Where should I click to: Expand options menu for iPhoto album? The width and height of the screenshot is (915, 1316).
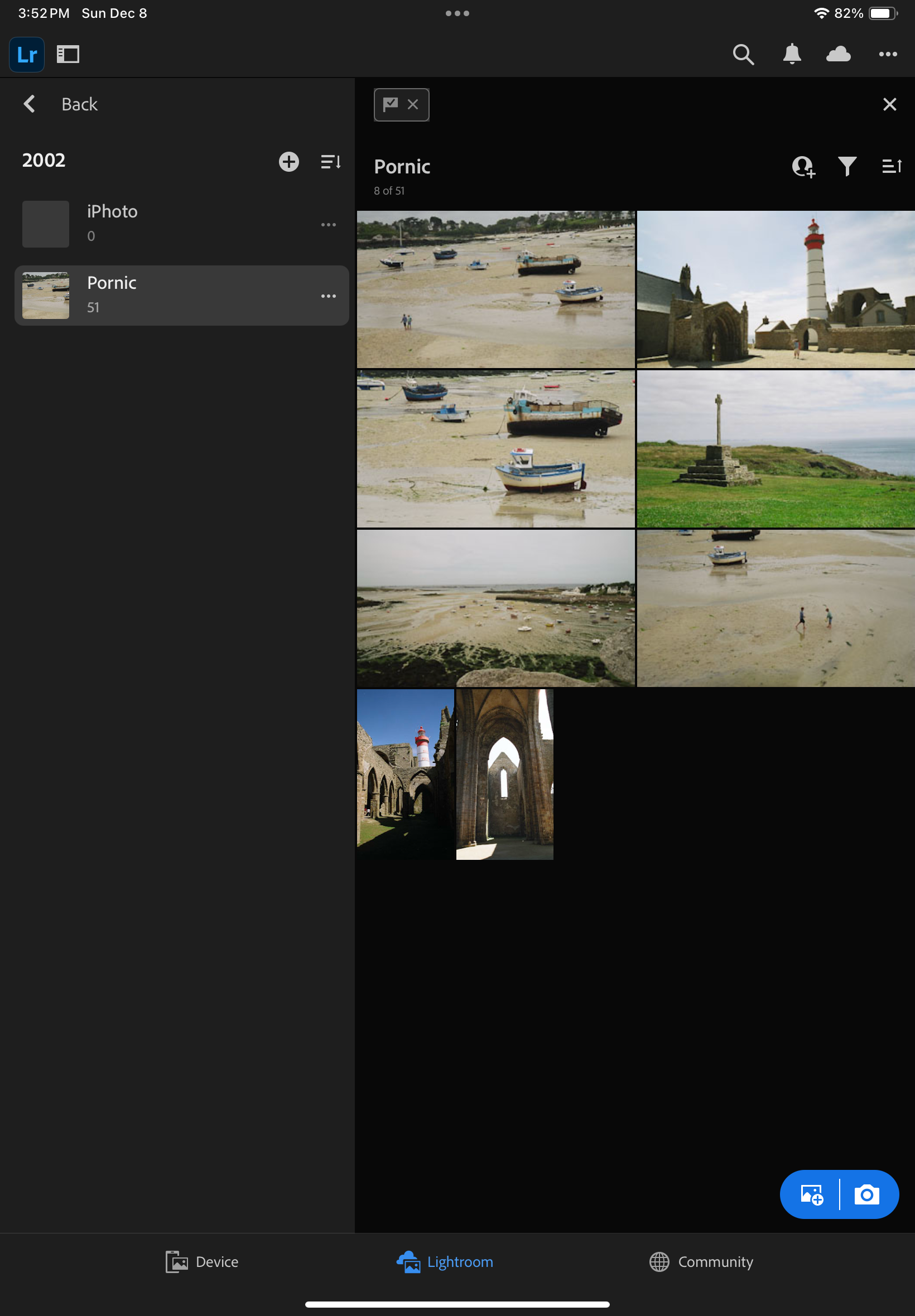pos(329,225)
